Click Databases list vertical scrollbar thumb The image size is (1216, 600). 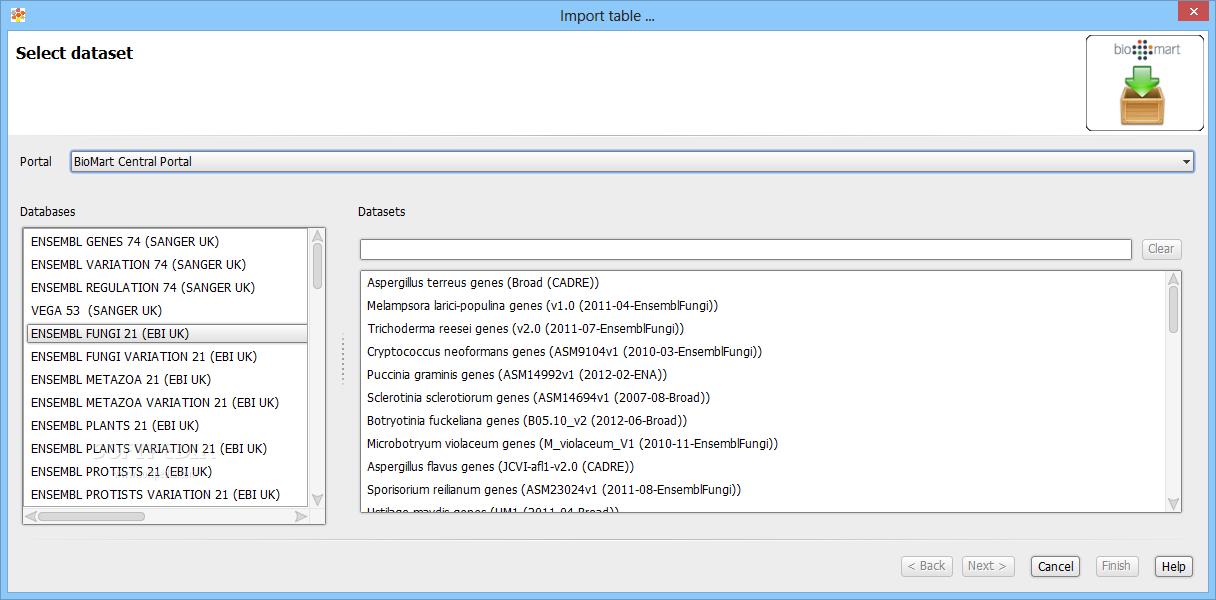coord(317,266)
